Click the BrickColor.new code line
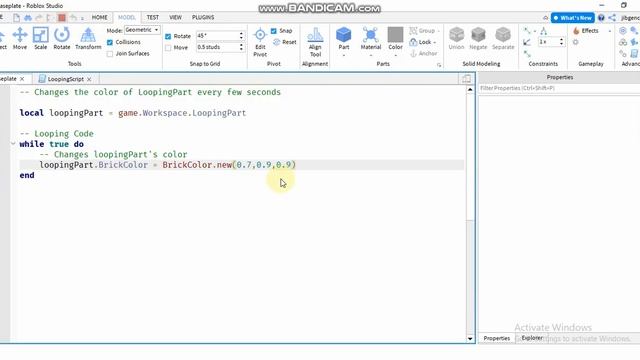 (x=167, y=165)
